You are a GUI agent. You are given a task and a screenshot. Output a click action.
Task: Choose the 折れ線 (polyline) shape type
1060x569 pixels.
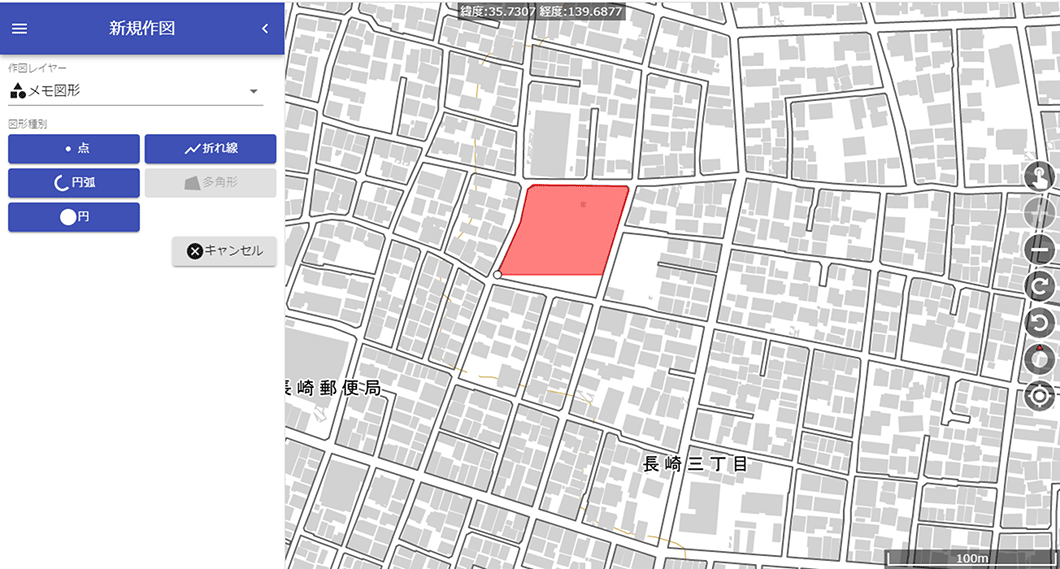[x=210, y=149]
